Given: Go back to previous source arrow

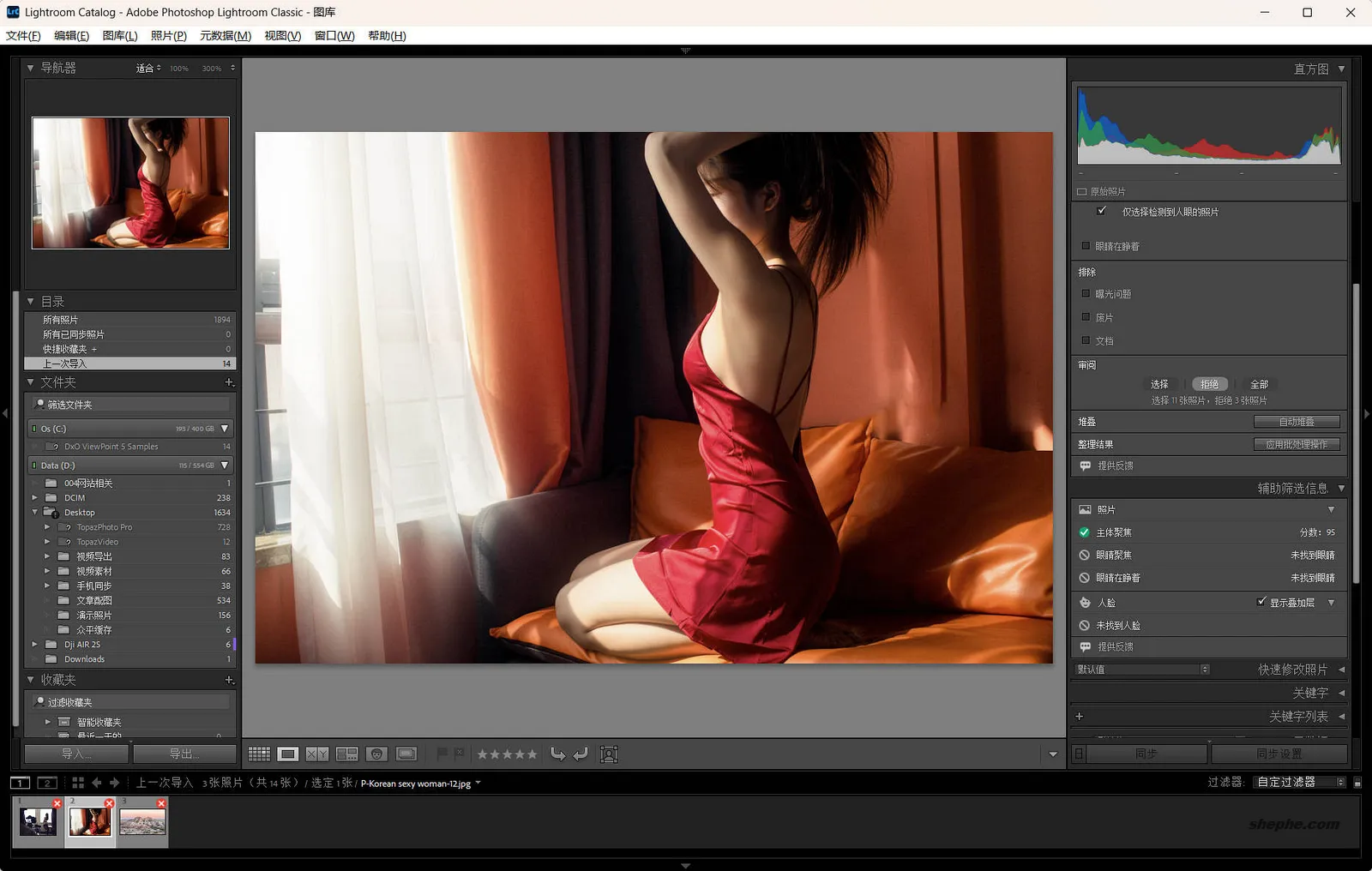Looking at the screenshot, I should coord(97,783).
